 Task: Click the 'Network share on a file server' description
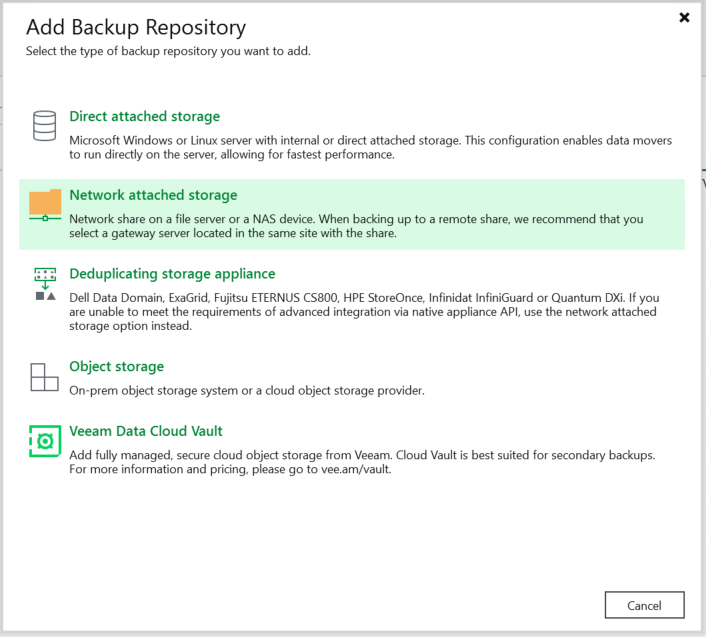tap(356, 226)
